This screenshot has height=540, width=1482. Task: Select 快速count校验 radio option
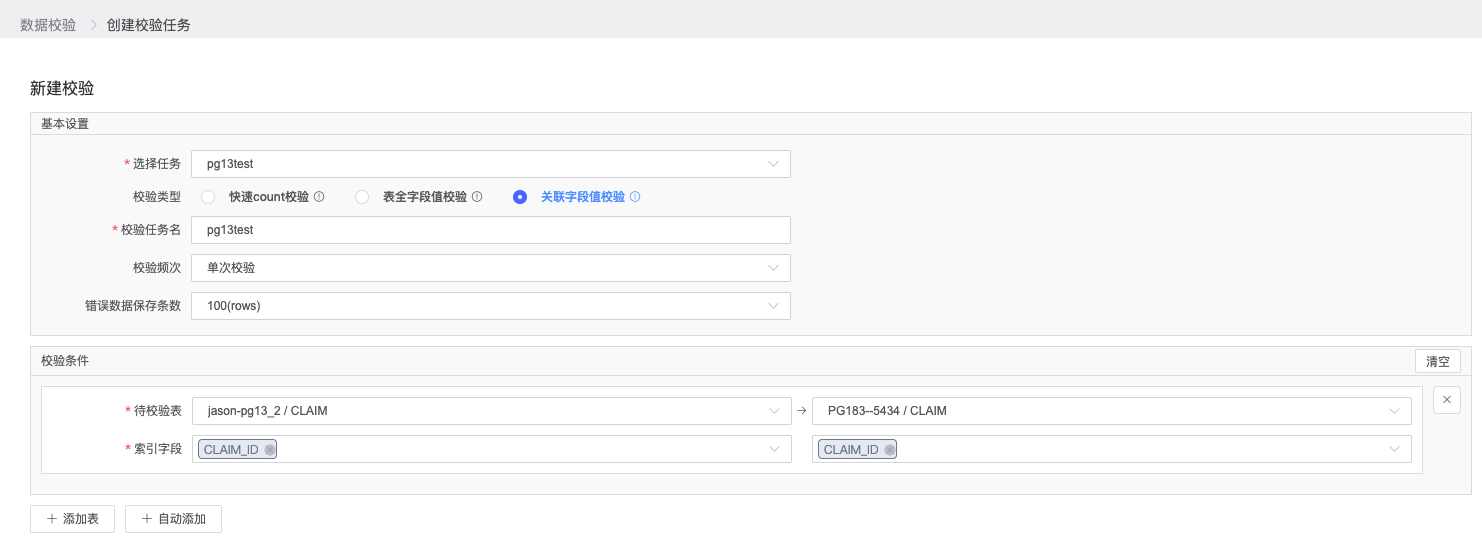208,197
